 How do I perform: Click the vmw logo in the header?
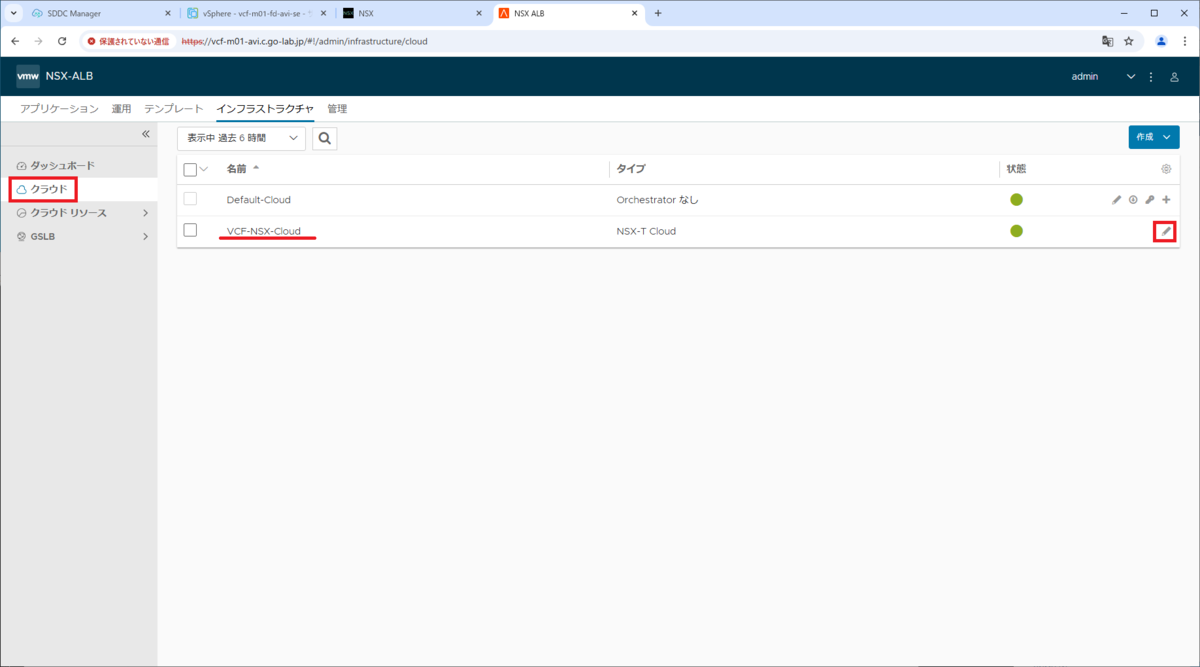[28, 76]
